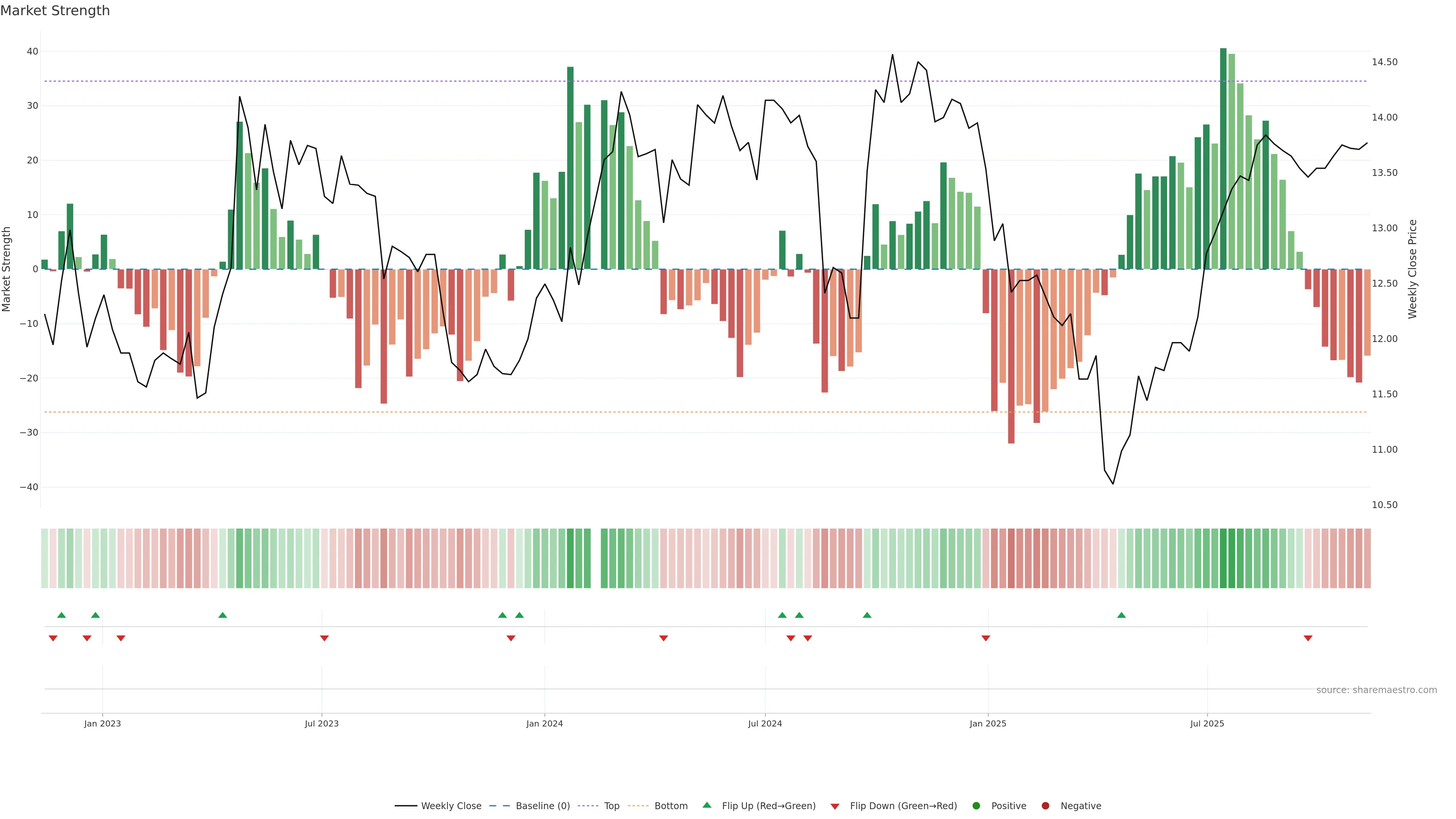Click the Jan 2024 x-axis label
1456x819 pixels.
(x=544, y=723)
